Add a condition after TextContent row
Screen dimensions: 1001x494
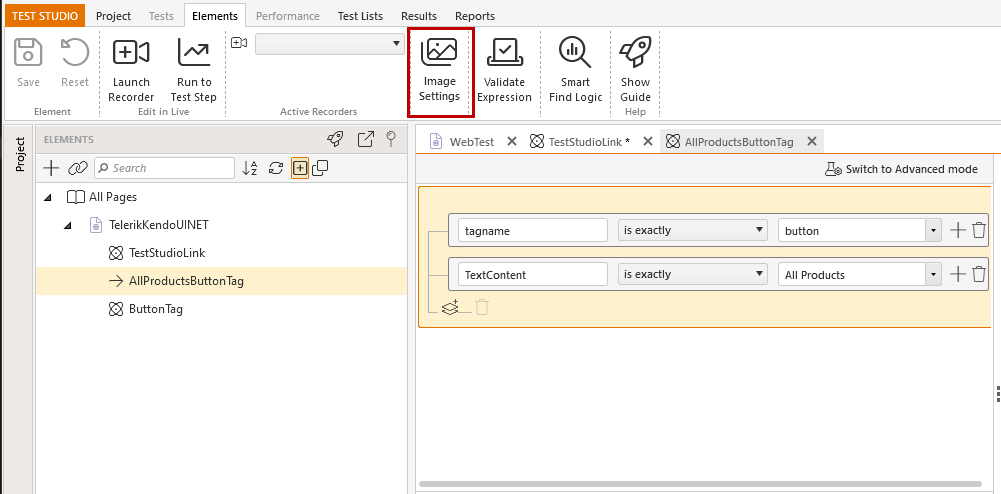click(x=958, y=274)
